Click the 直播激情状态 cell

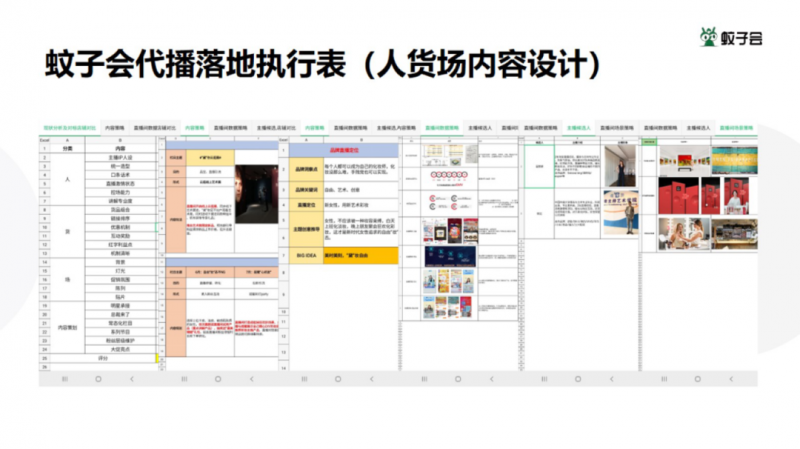click(120, 184)
